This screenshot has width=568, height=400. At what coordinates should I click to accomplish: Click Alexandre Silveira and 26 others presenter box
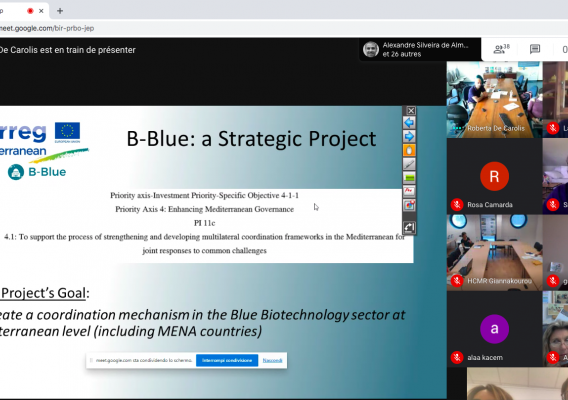tap(420, 49)
